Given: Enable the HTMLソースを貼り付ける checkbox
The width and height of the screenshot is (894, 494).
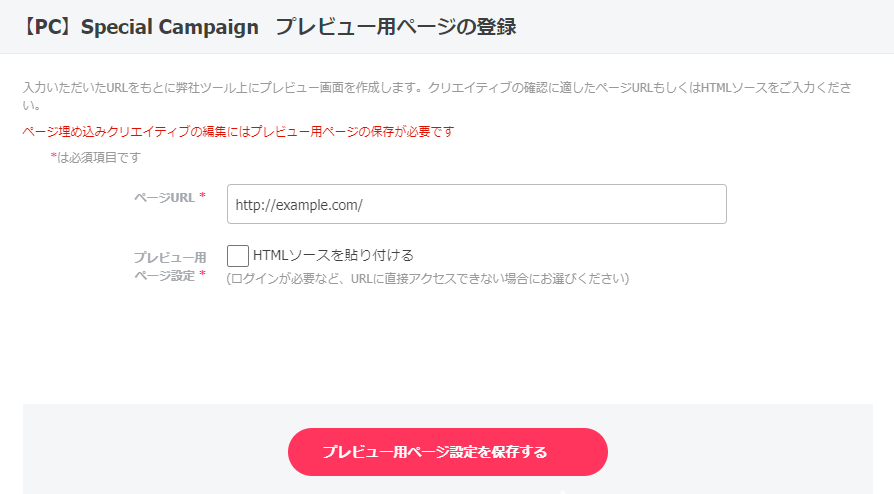Looking at the screenshot, I should (238, 256).
